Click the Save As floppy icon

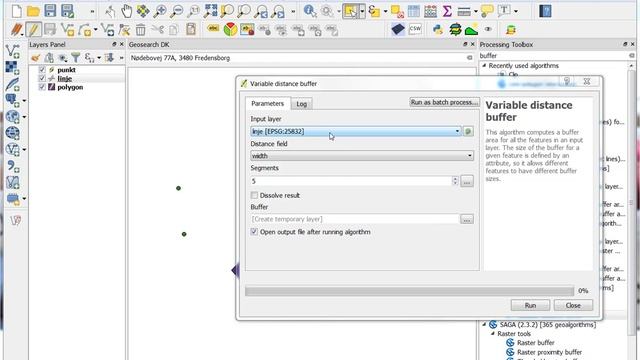67,11
